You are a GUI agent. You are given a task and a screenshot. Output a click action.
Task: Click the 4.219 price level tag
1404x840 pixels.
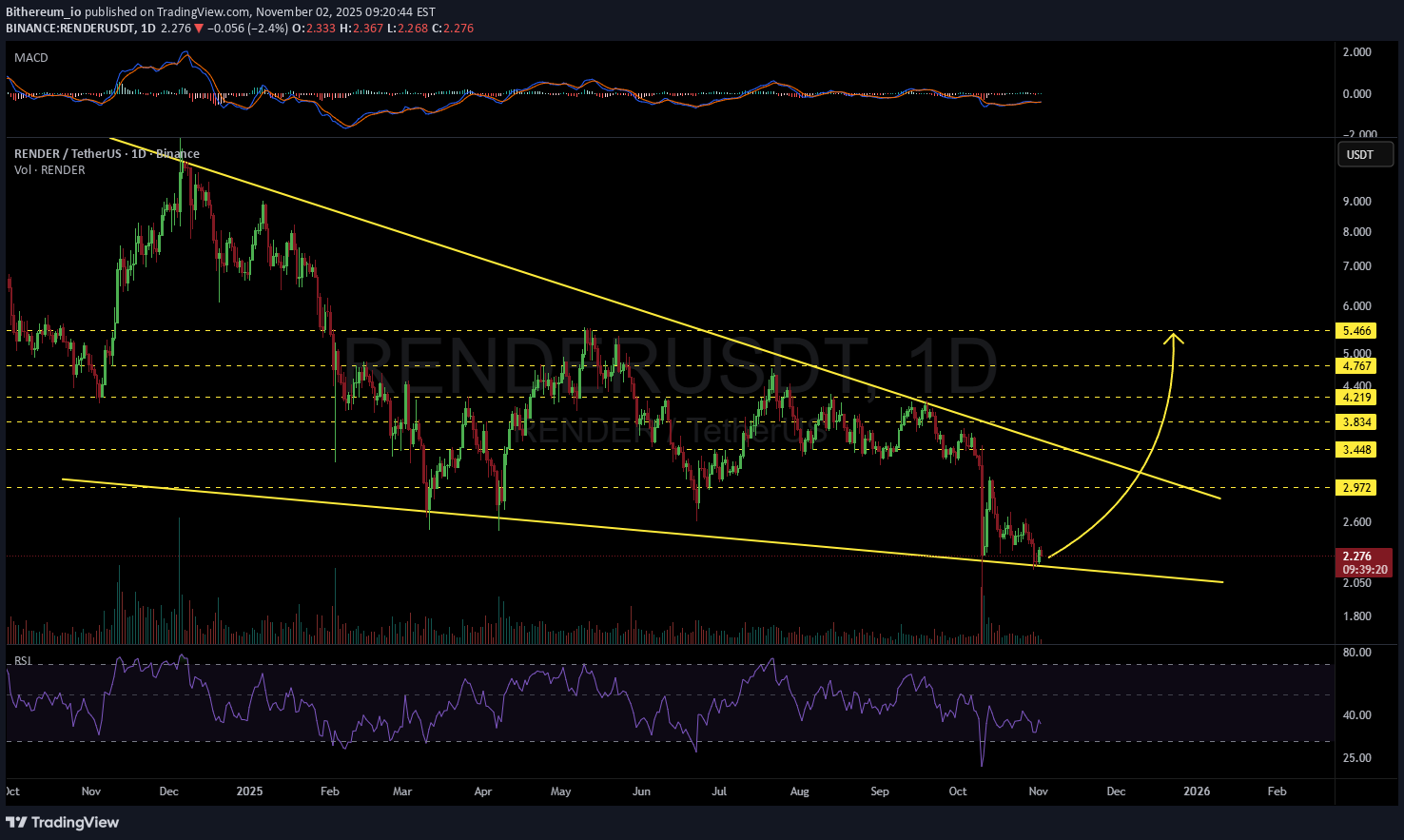(x=1356, y=397)
